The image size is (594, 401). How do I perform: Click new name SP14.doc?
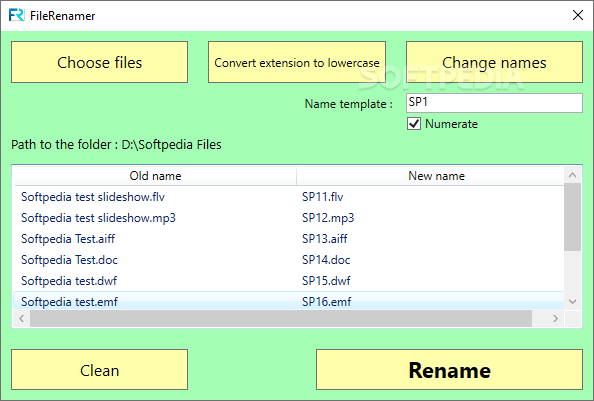click(326, 260)
